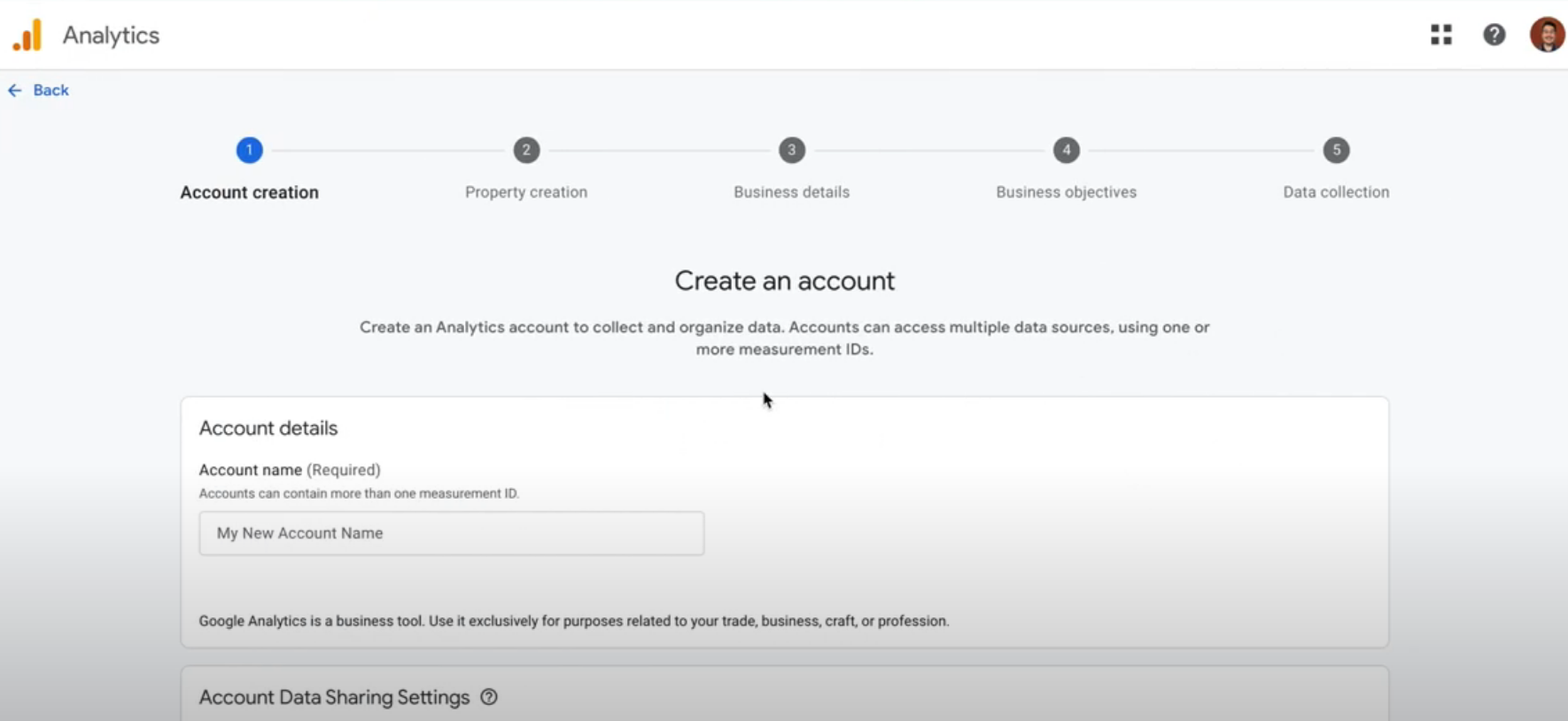The image size is (1568, 721).
Task: Click the 'Property creation' step label
Action: [526, 192]
